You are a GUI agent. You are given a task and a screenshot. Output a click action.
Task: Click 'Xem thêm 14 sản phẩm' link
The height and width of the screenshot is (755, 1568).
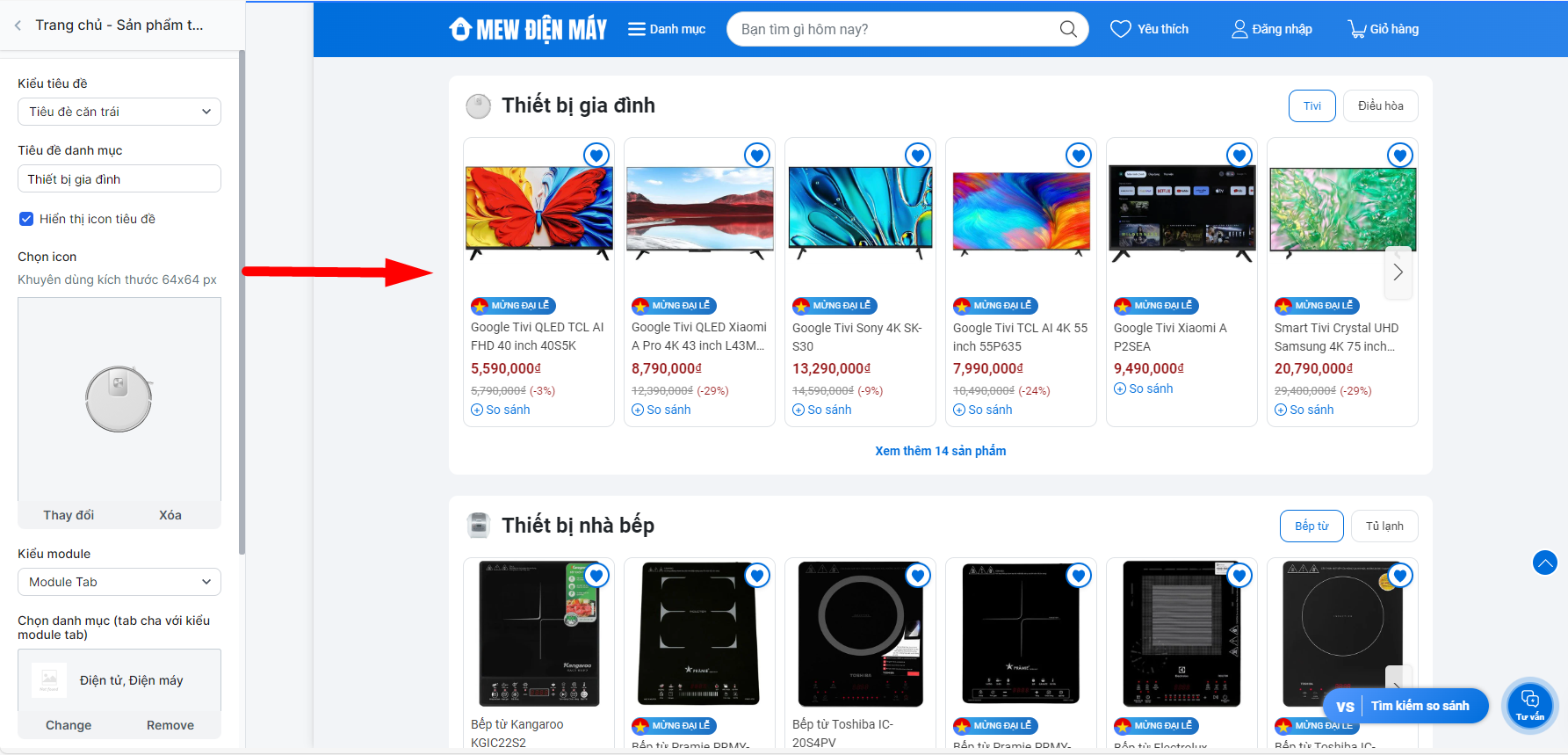pos(940,451)
